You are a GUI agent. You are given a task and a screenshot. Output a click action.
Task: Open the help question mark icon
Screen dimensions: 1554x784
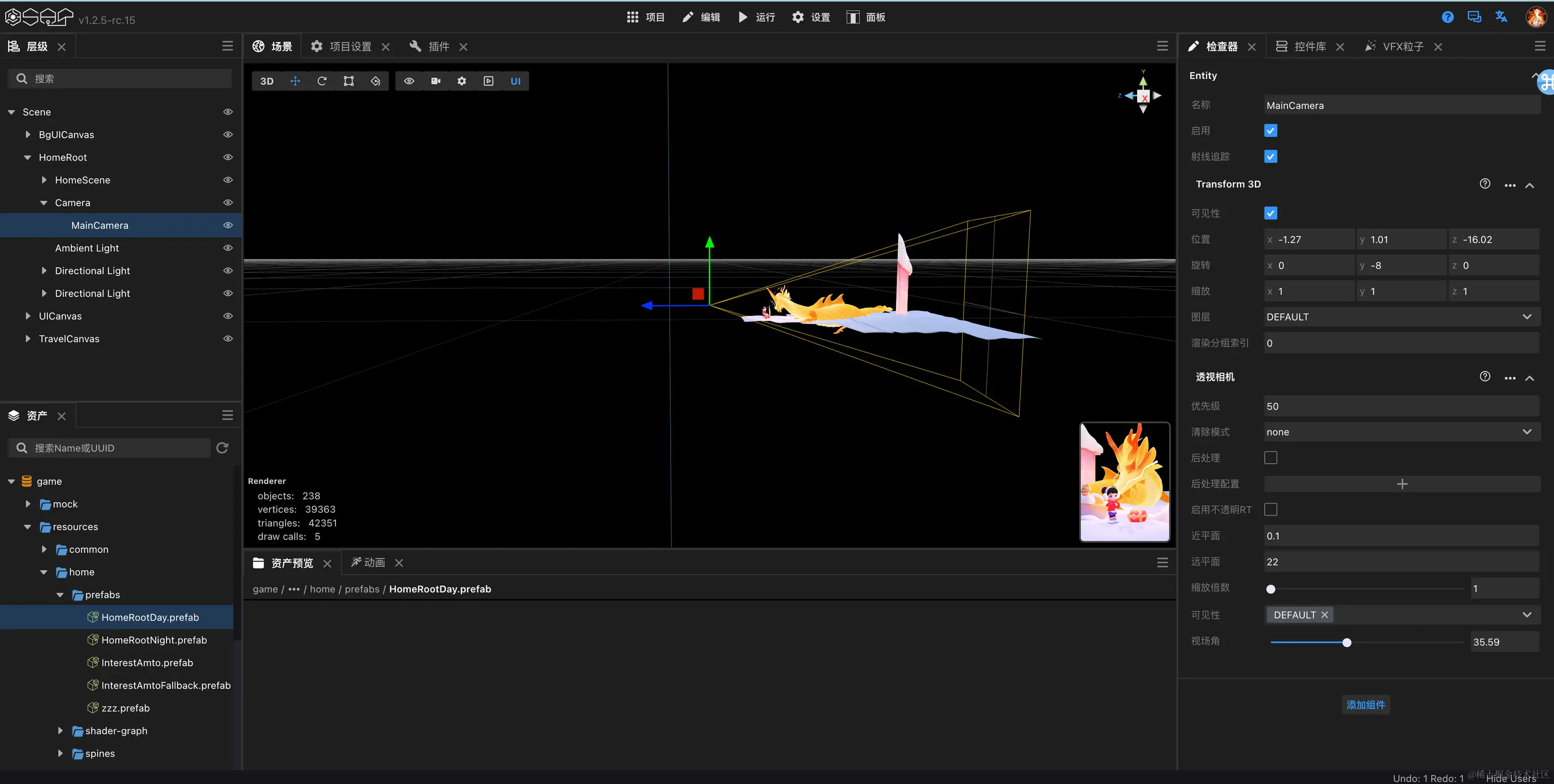[x=1447, y=17]
